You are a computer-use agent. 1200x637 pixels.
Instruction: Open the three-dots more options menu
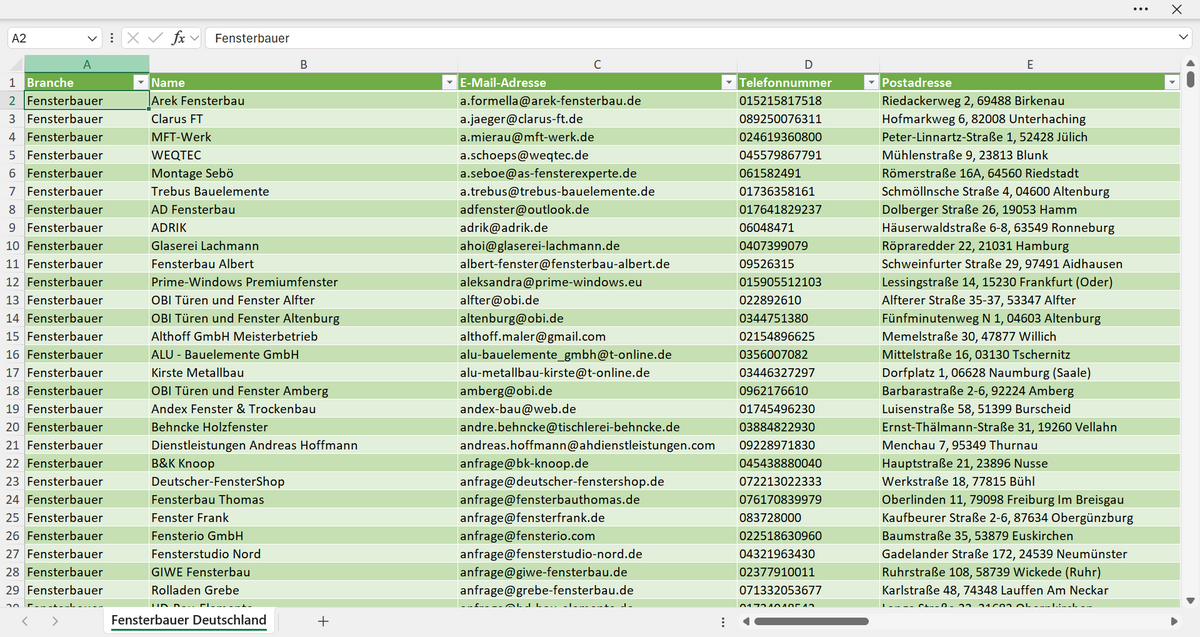click(x=1141, y=9)
